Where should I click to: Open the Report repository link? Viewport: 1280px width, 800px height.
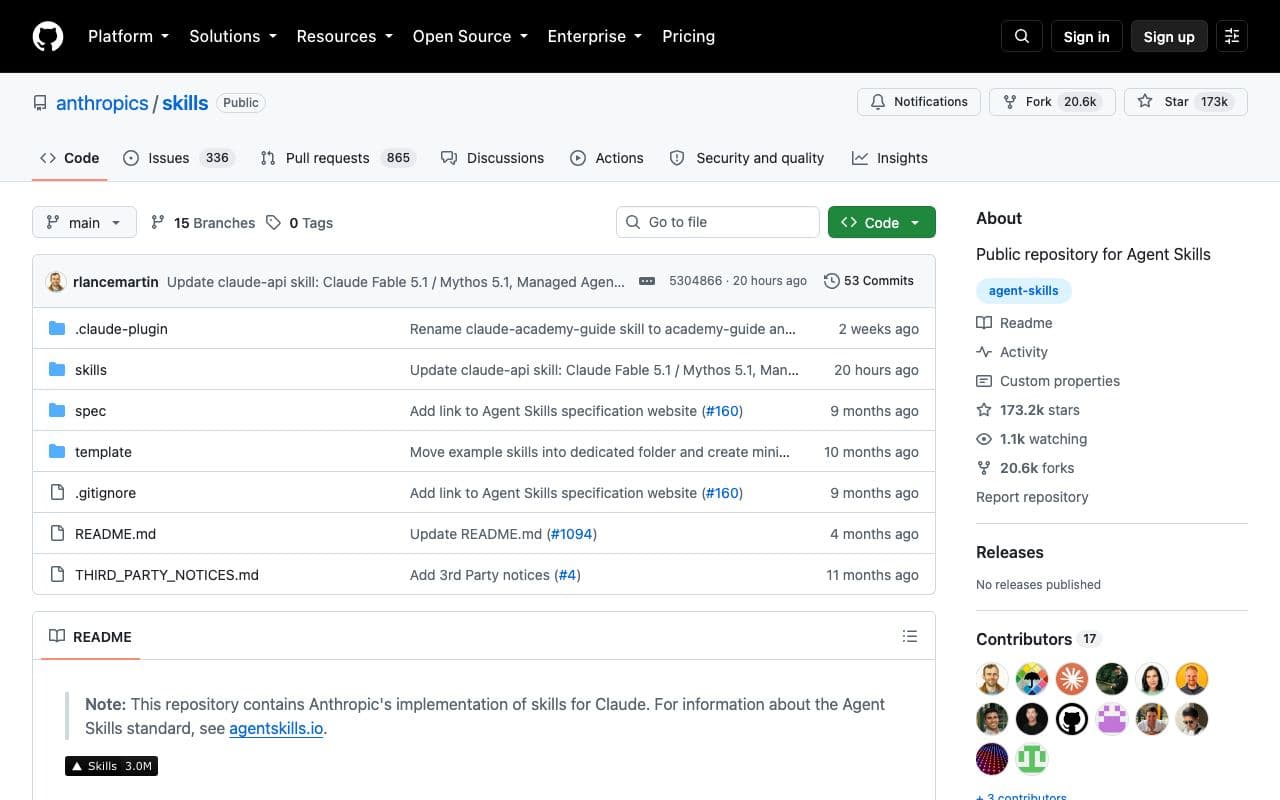[1032, 497]
